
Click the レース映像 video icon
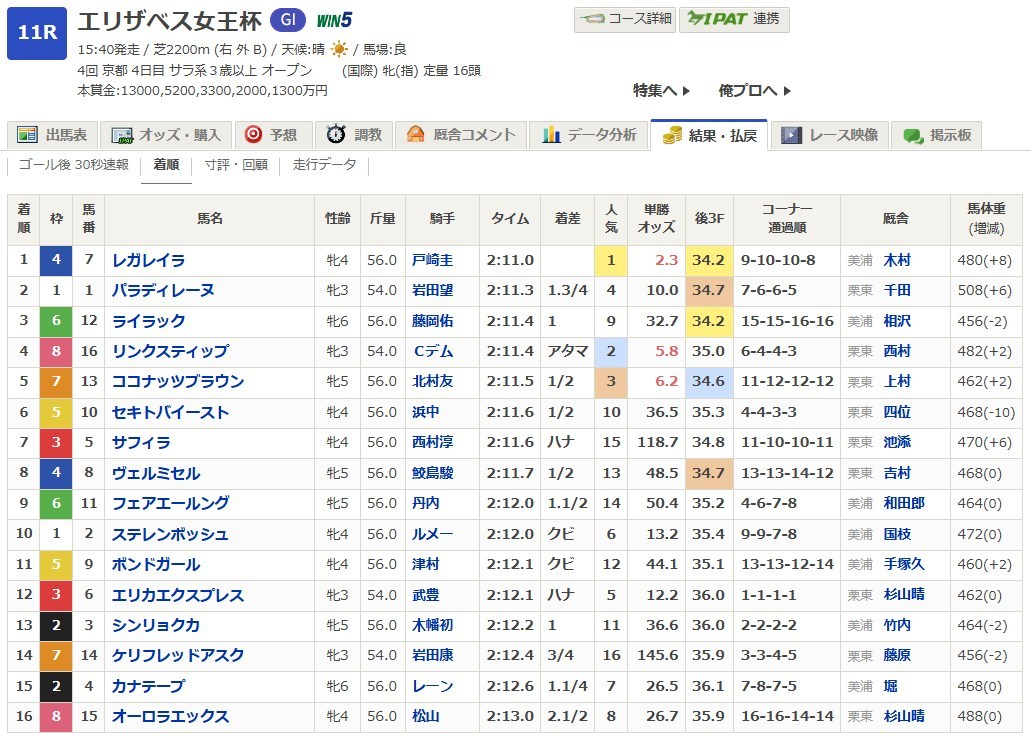pyautogui.click(x=792, y=135)
